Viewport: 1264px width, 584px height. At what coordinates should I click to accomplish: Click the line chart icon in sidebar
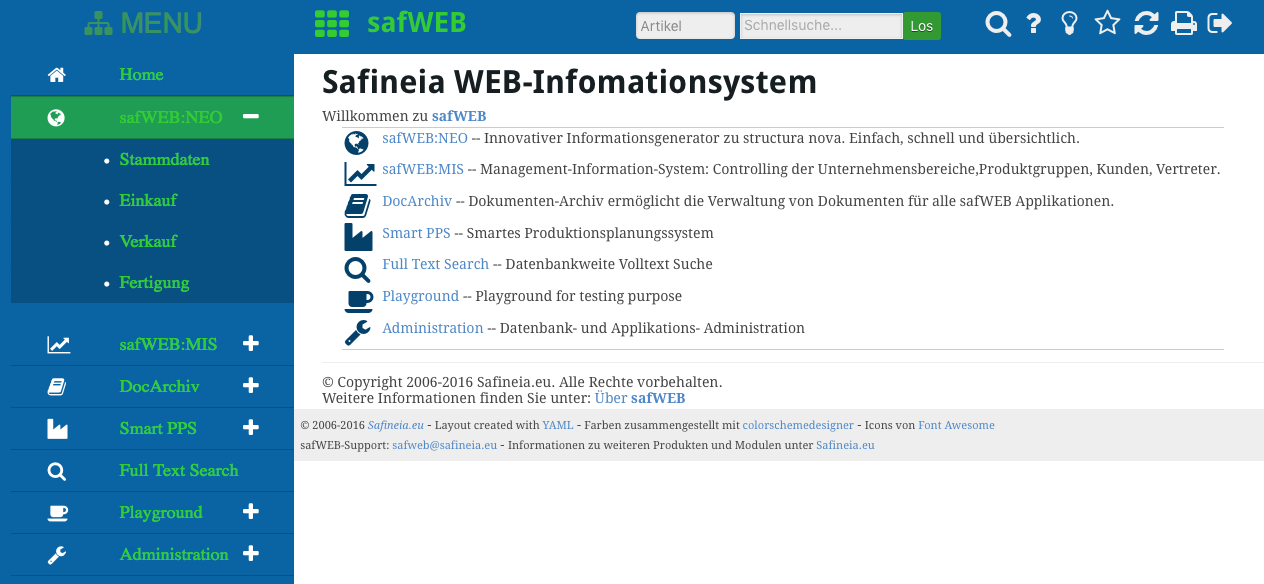(x=58, y=345)
